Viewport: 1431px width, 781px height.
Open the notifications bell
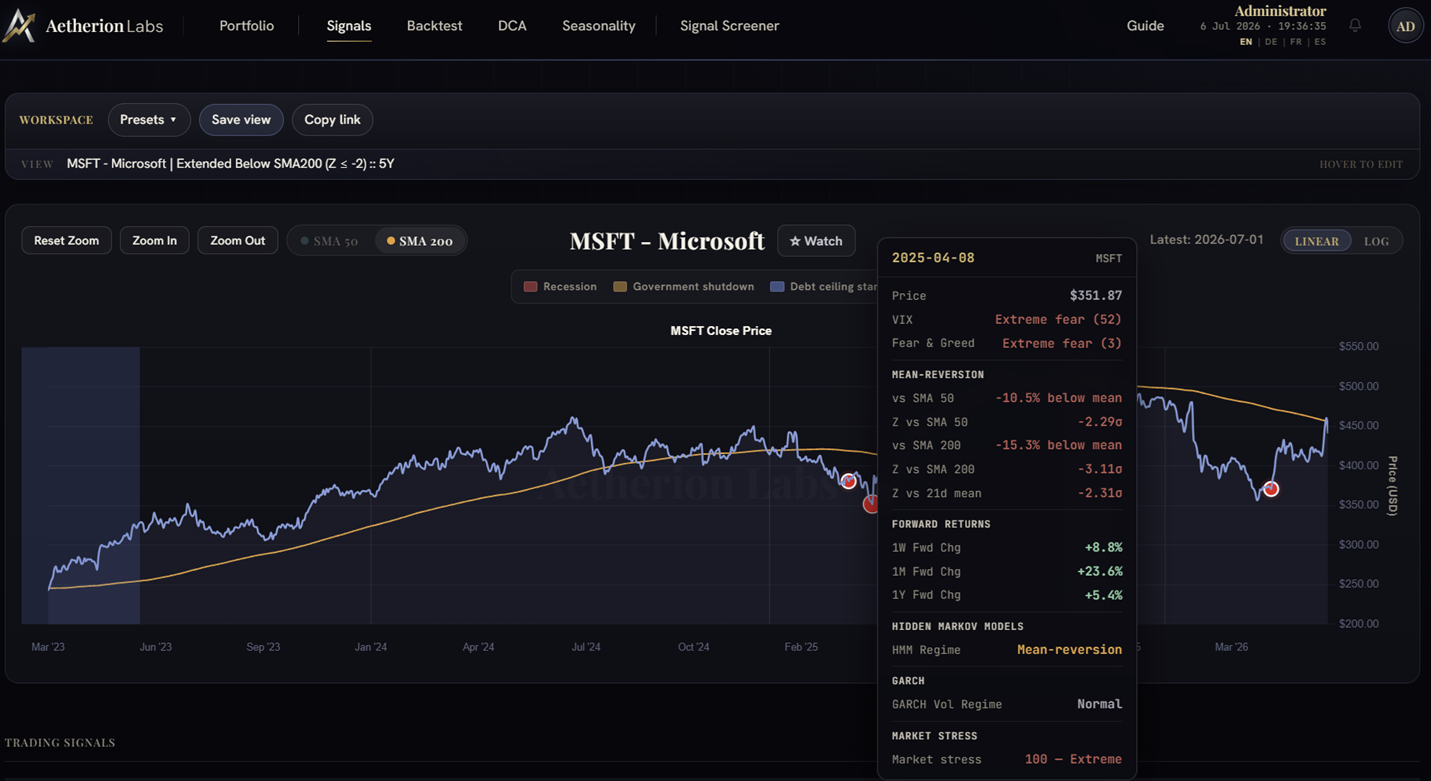pos(1355,25)
